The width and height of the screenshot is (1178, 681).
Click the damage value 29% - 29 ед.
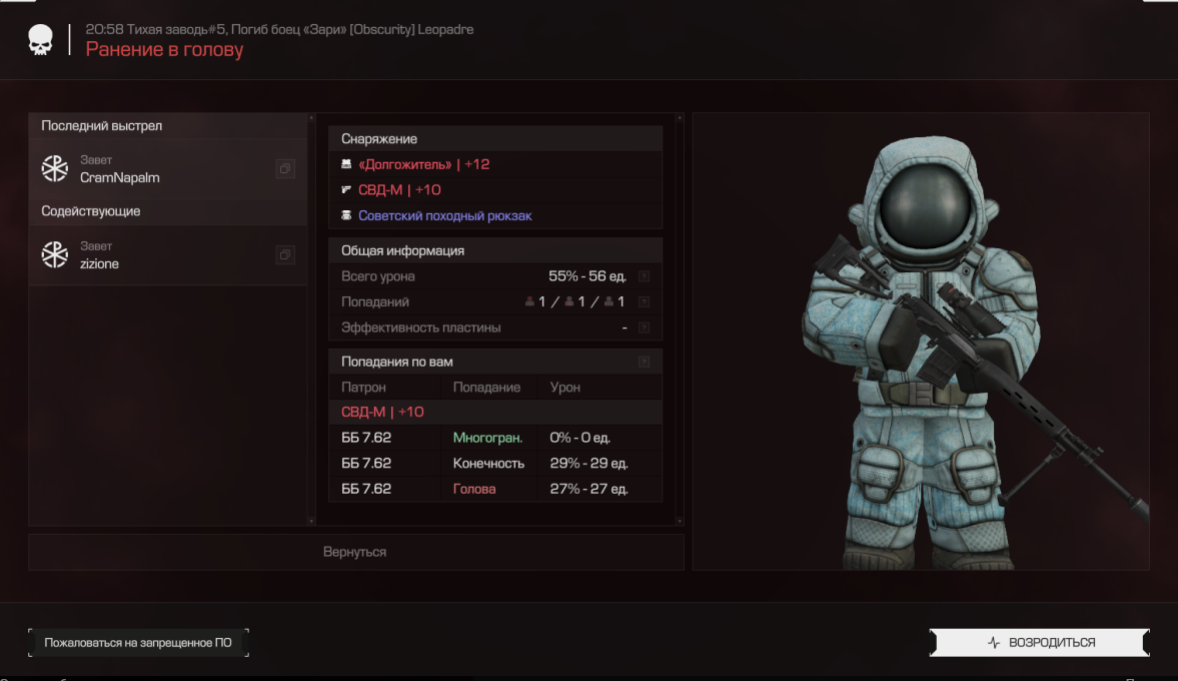coord(589,463)
